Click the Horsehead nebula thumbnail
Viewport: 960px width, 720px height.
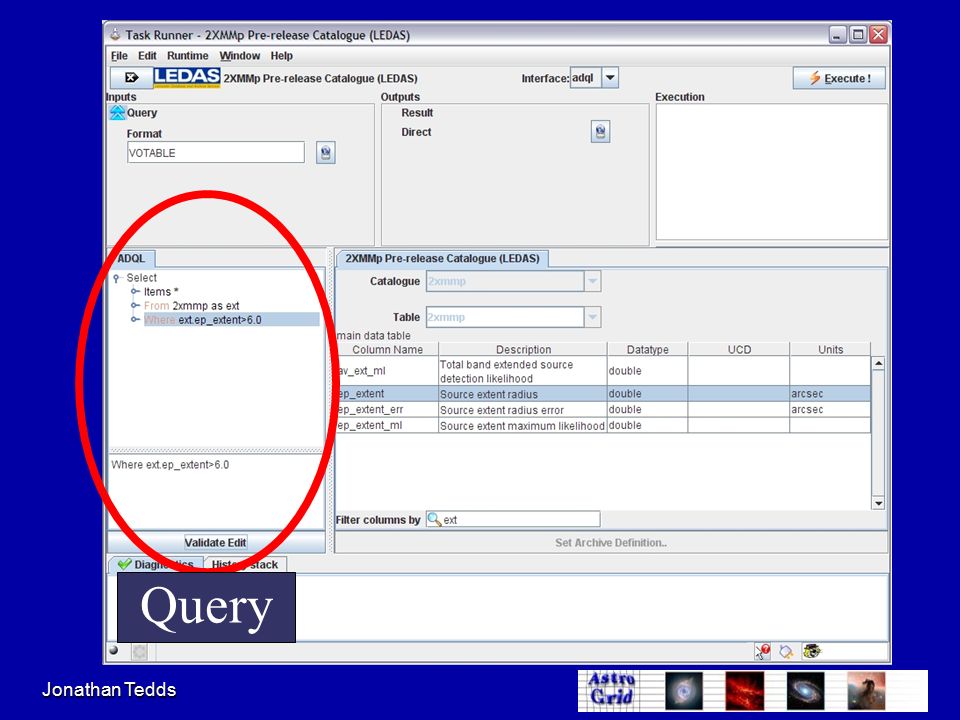[x=866, y=691]
